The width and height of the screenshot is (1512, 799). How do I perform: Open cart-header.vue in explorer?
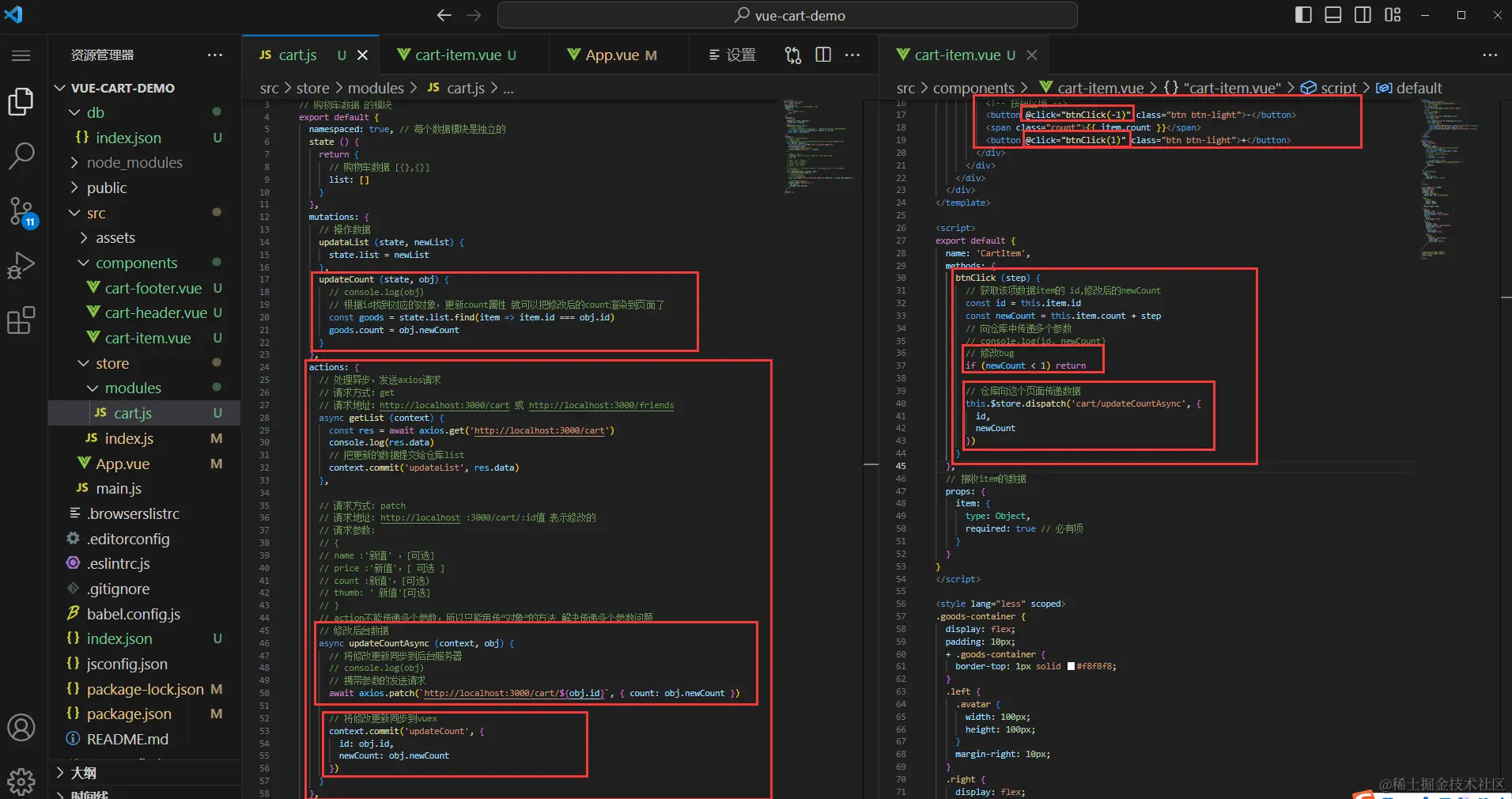pyautogui.click(x=145, y=312)
